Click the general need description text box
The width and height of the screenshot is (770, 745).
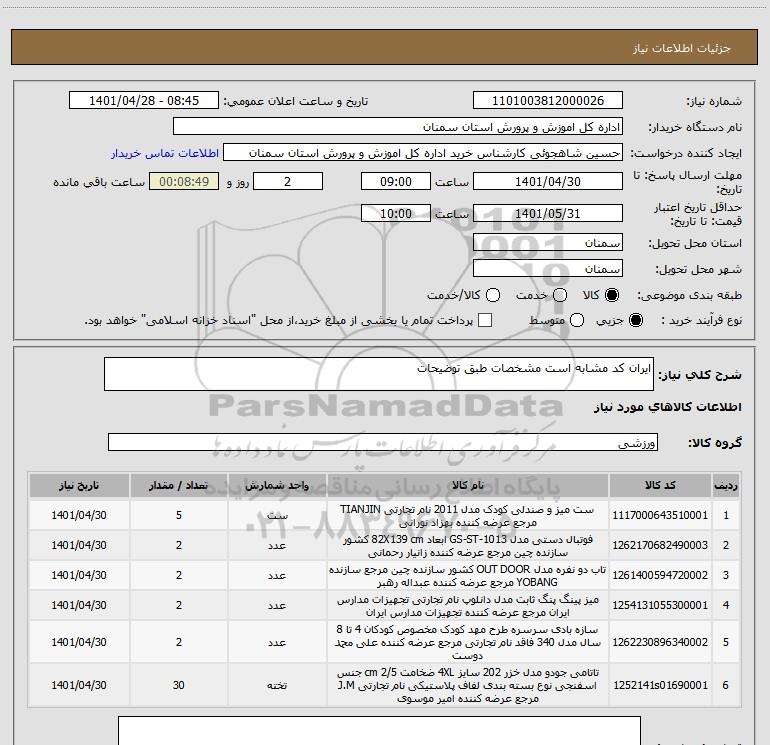[379, 374]
